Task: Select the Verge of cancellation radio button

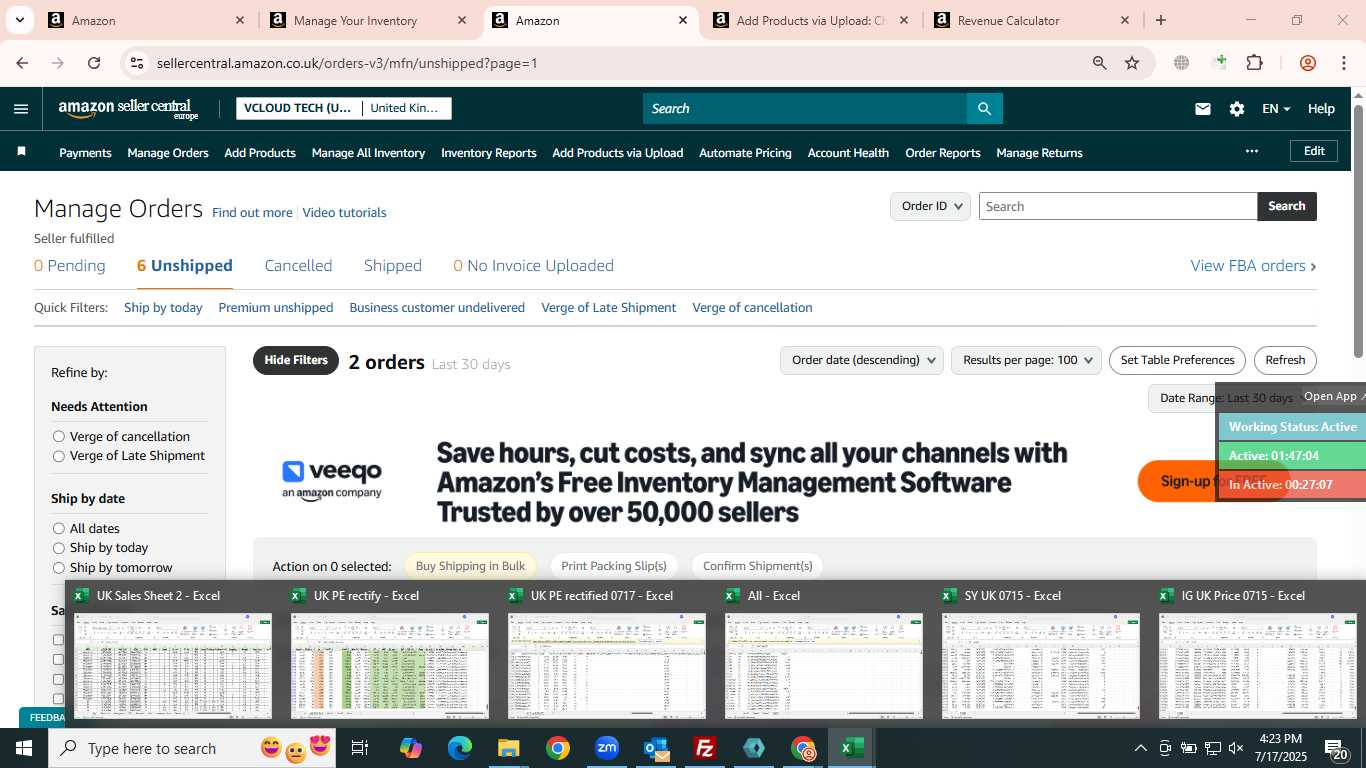Action: pyautogui.click(x=59, y=436)
